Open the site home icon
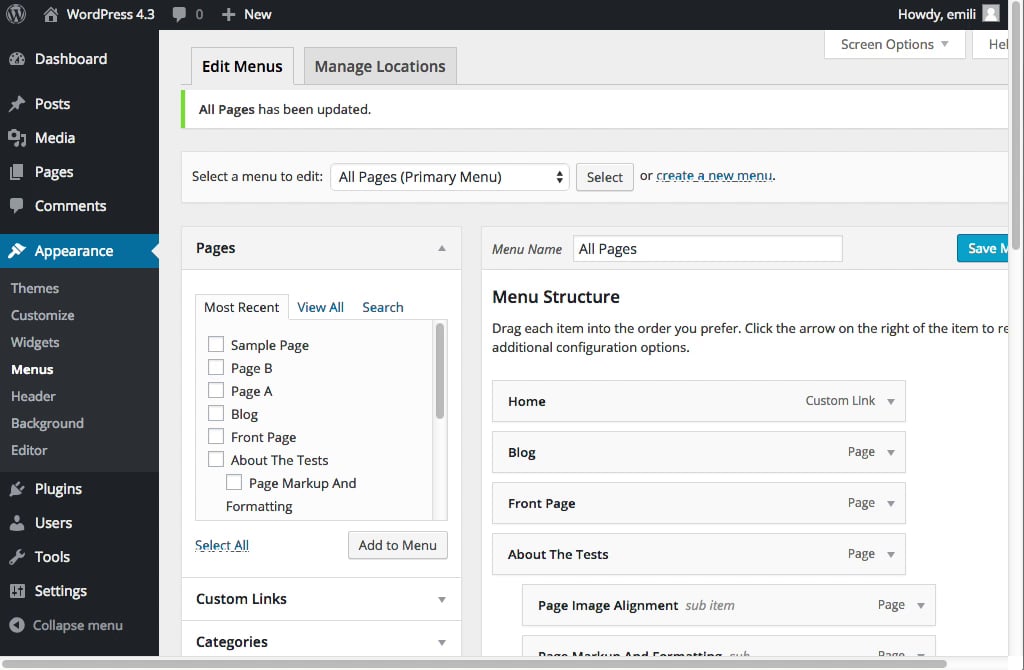Image resolution: width=1024 pixels, height=670 pixels. pos(51,14)
